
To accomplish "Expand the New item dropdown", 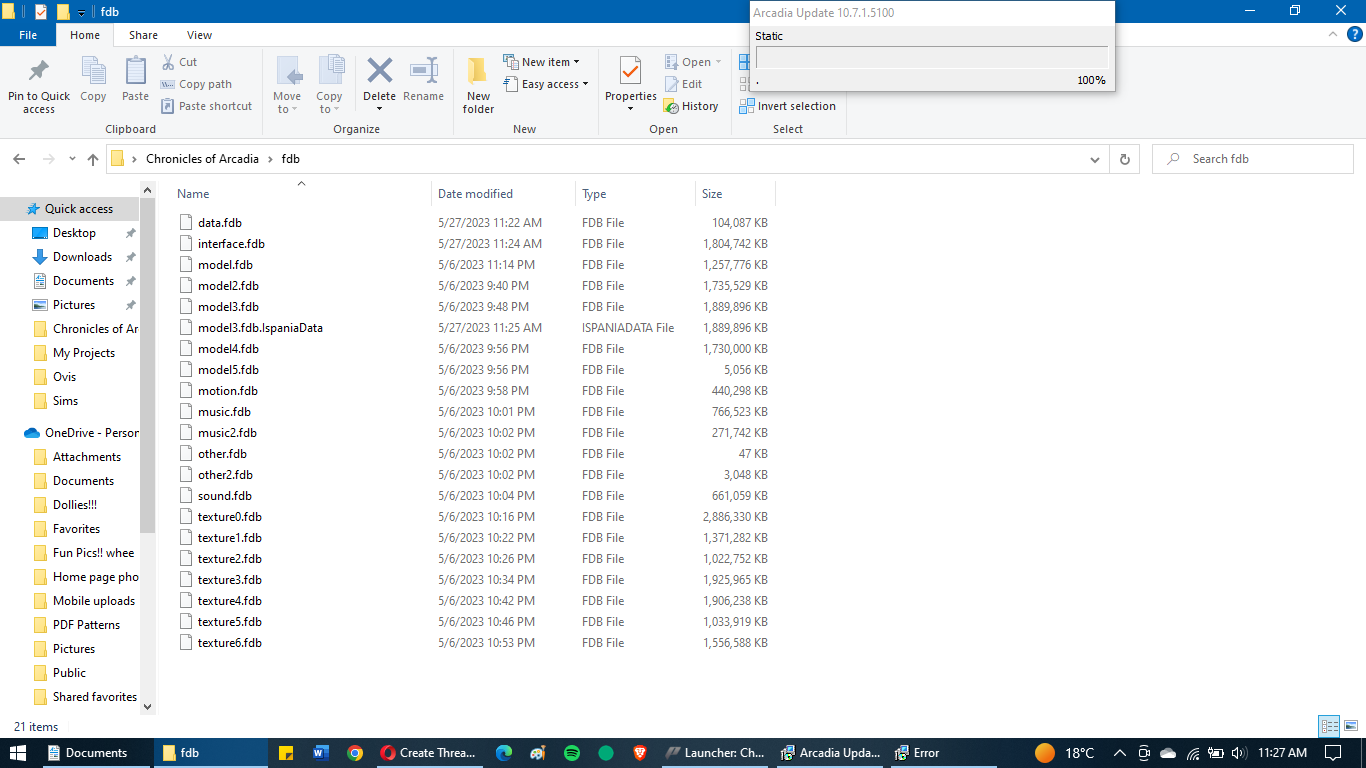I will pyautogui.click(x=541, y=62).
